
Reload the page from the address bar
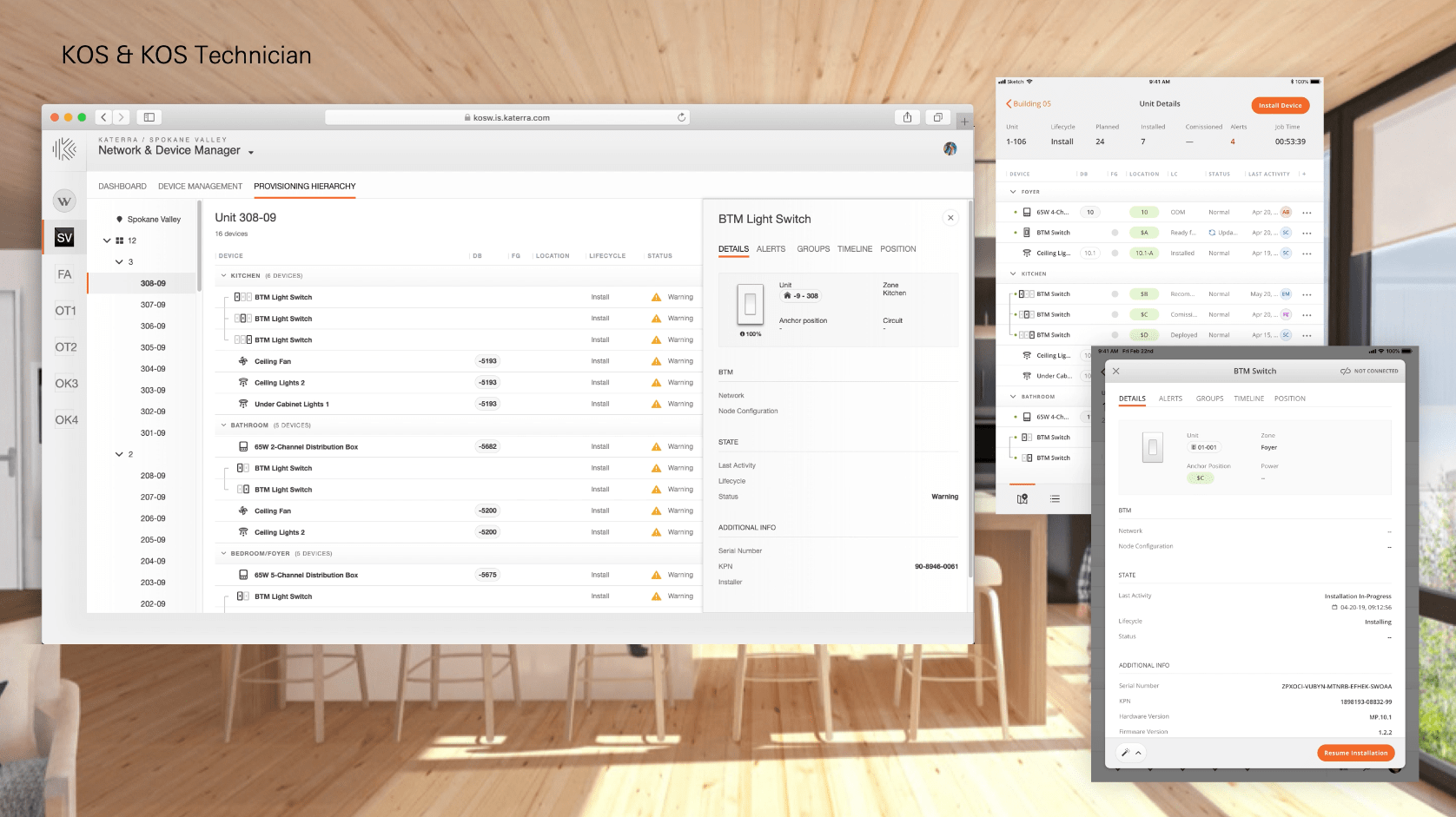682,117
